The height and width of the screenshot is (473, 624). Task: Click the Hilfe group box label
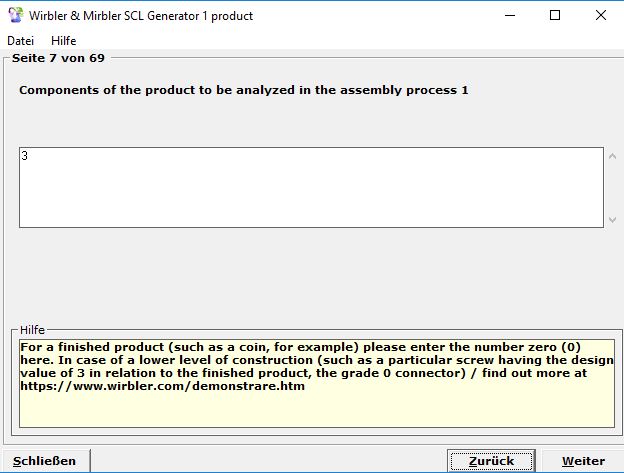(33, 330)
